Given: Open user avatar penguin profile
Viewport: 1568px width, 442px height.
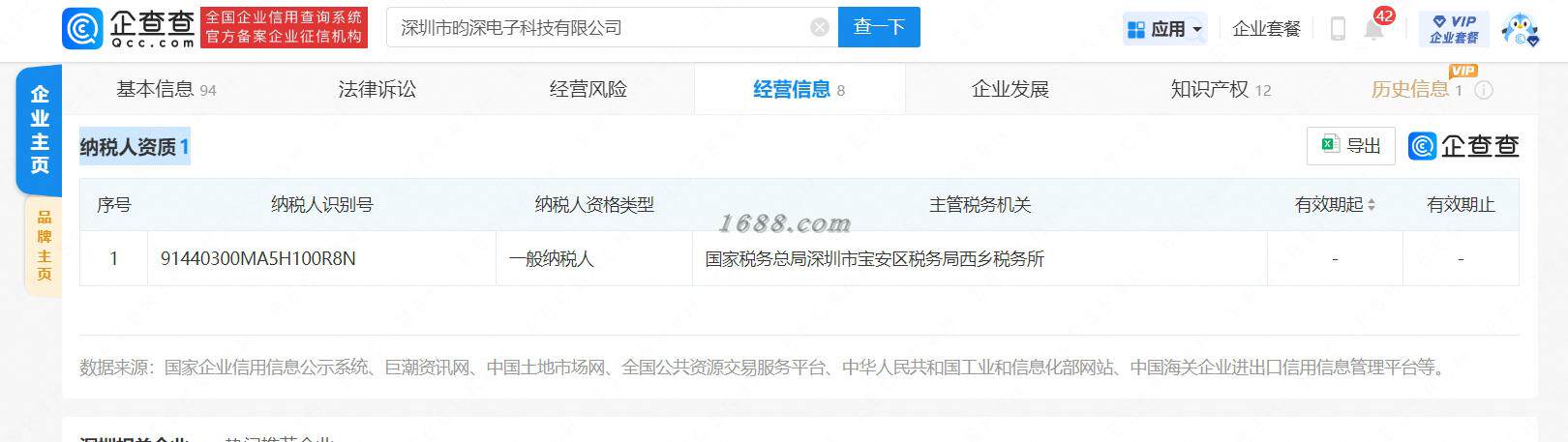Looking at the screenshot, I should pos(1521,29).
